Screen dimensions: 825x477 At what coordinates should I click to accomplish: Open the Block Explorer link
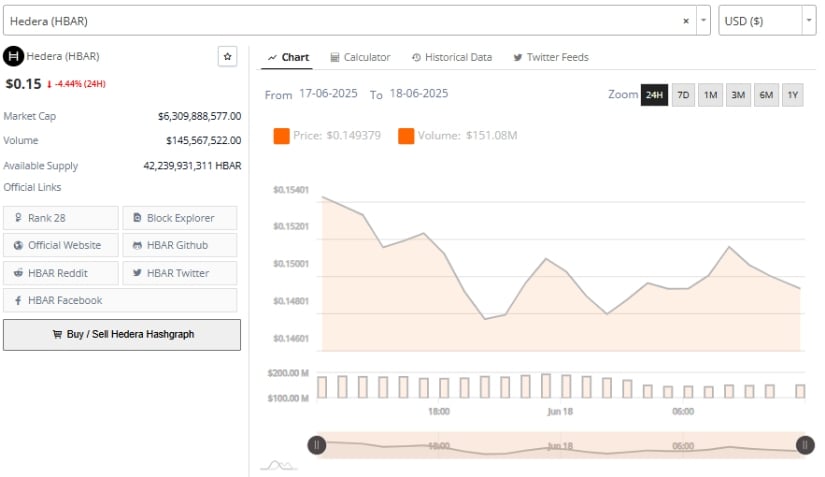click(x=179, y=218)
